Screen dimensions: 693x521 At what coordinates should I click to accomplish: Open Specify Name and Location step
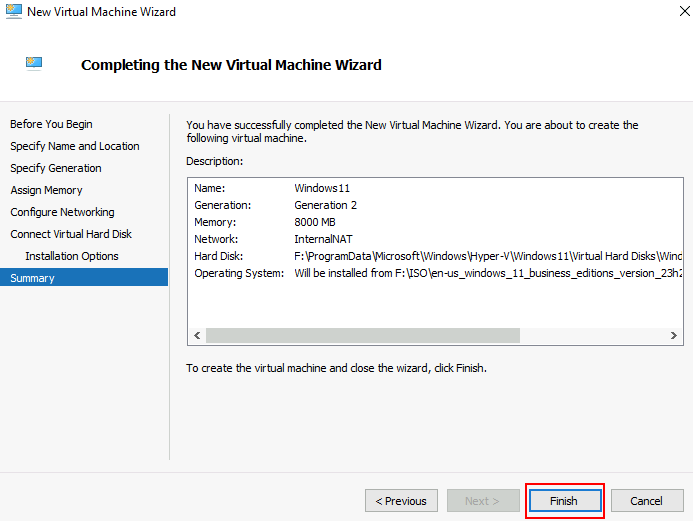coord(75,146)
